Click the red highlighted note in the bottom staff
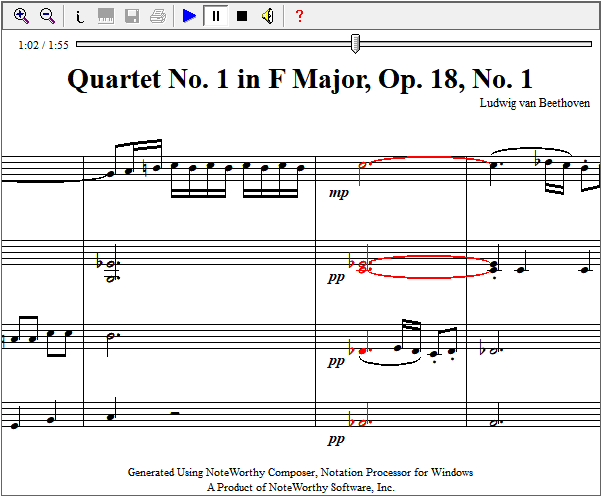602x497 pixels. (362, 423)
